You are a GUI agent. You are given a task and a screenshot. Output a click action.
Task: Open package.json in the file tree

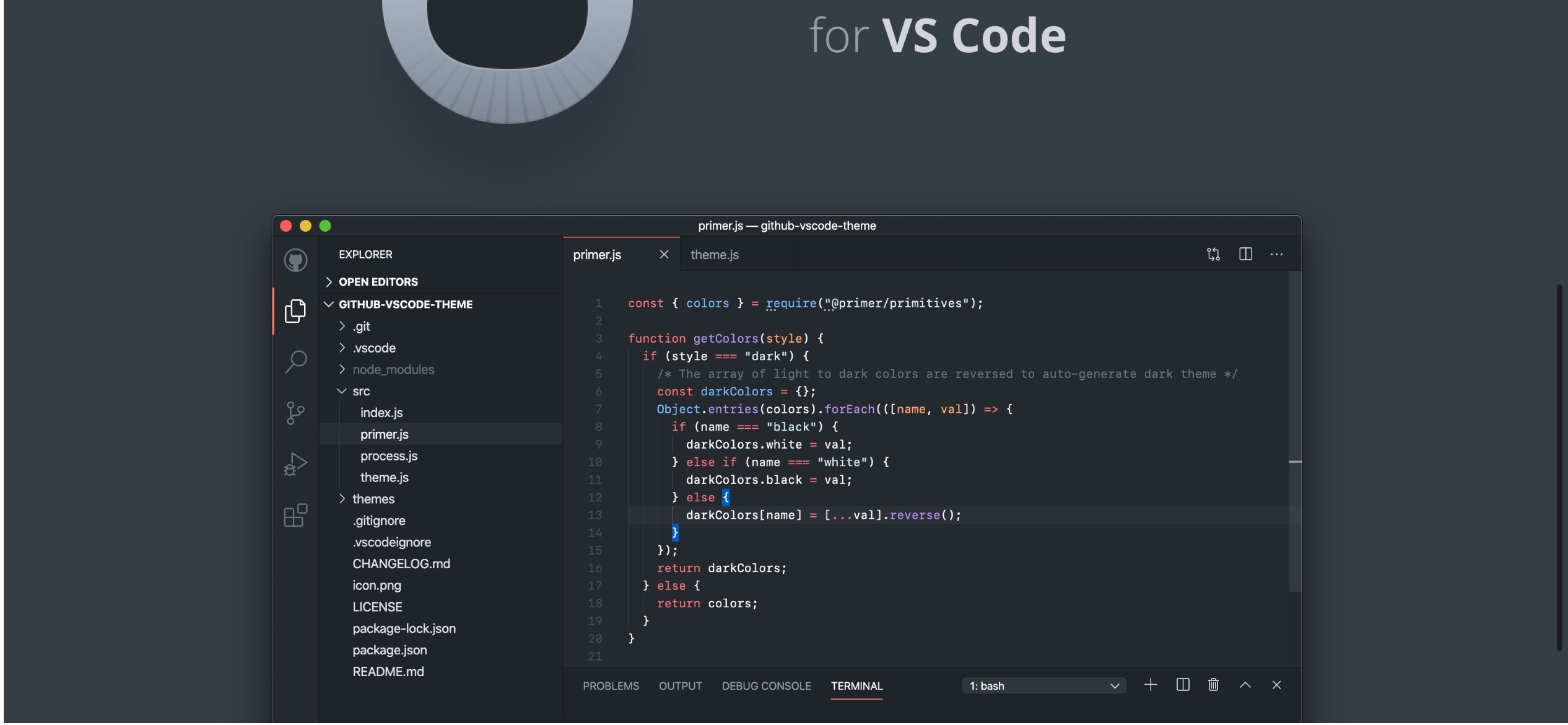click(390, 651)
